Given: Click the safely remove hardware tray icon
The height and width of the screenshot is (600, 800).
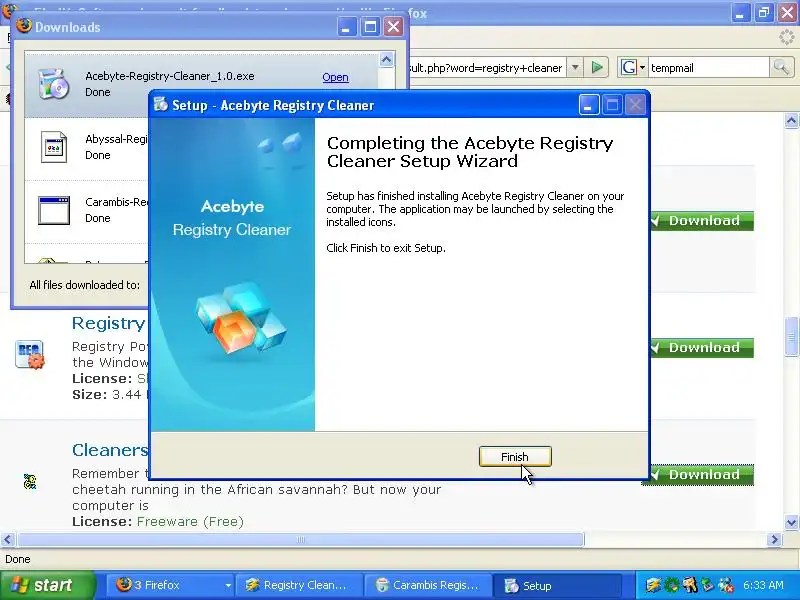Looking at the screenshot, I should [x=707, y=585].
